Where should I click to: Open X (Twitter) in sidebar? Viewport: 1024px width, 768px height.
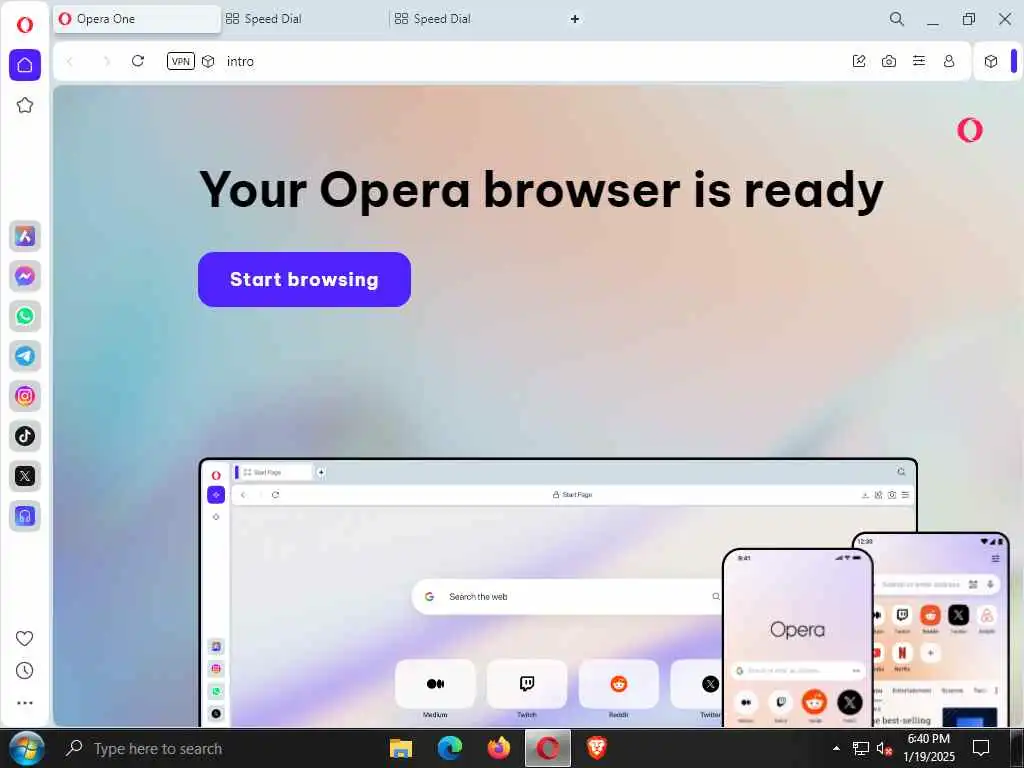pyautogui.click(x=25, y=476)
